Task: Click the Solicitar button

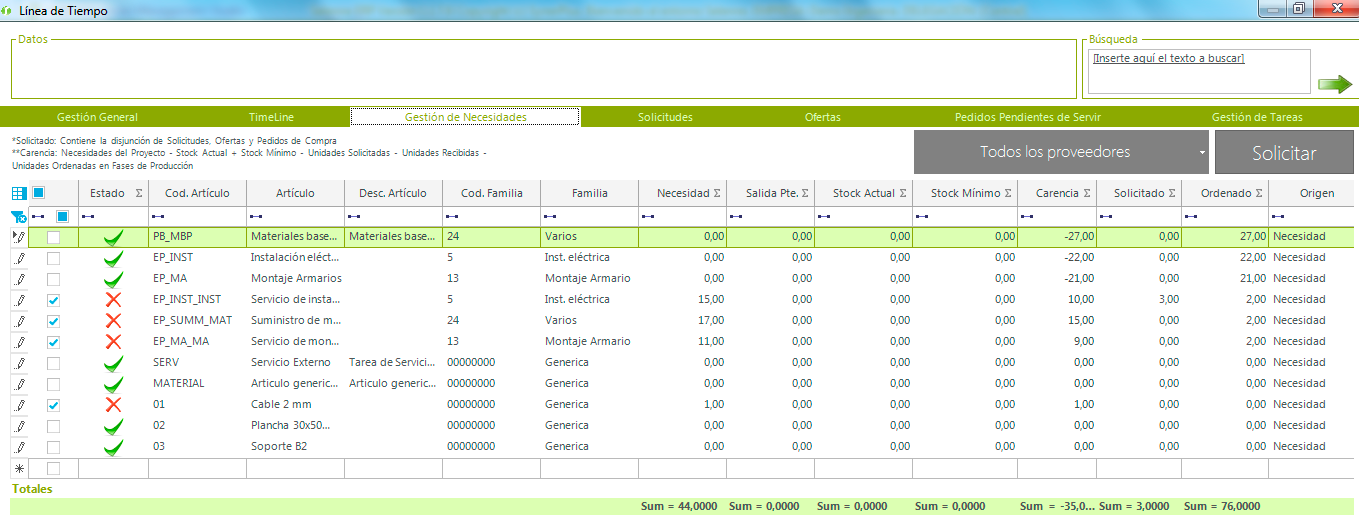Action: [1284, 152]
